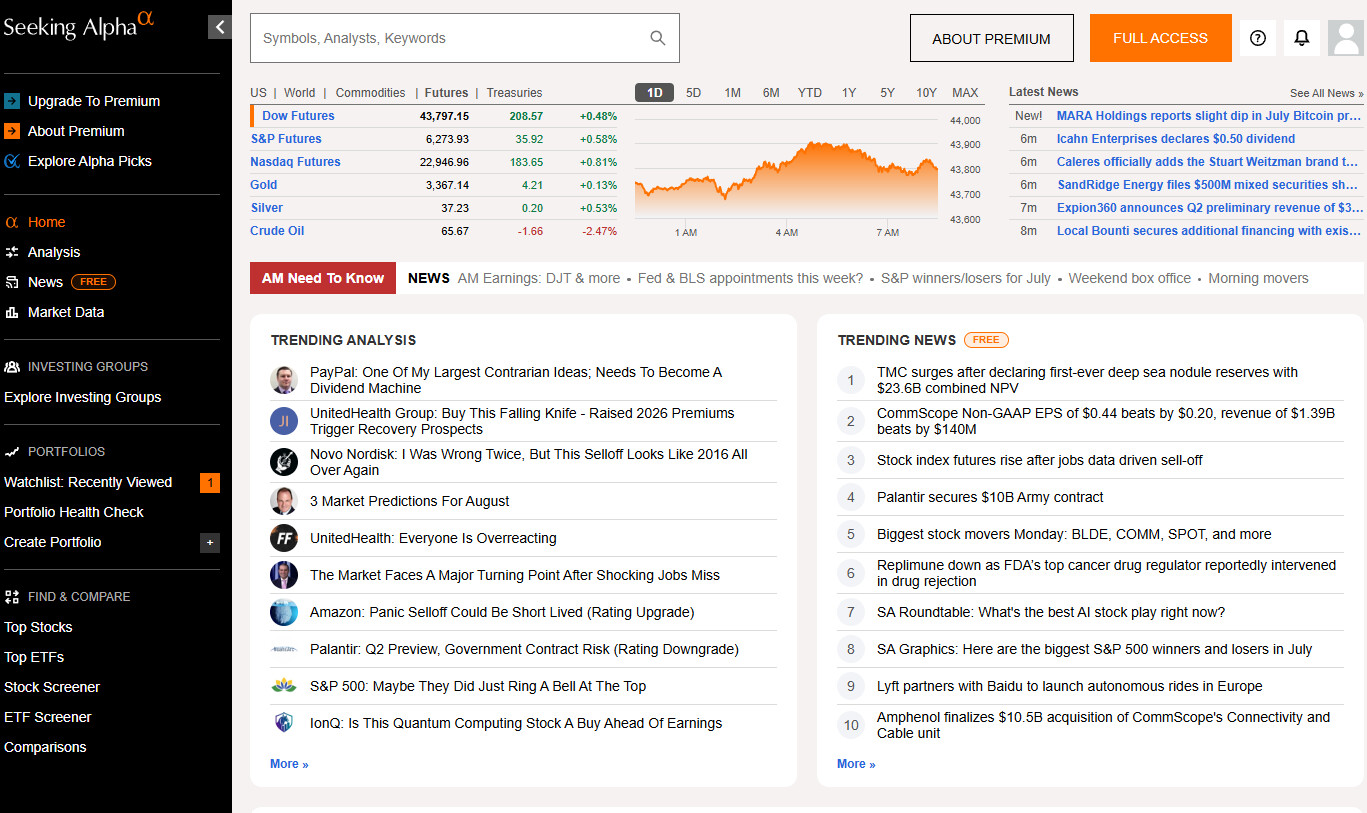Open Lyft partners with Baidu news
1367x813 pixels.
point(1069,686)
